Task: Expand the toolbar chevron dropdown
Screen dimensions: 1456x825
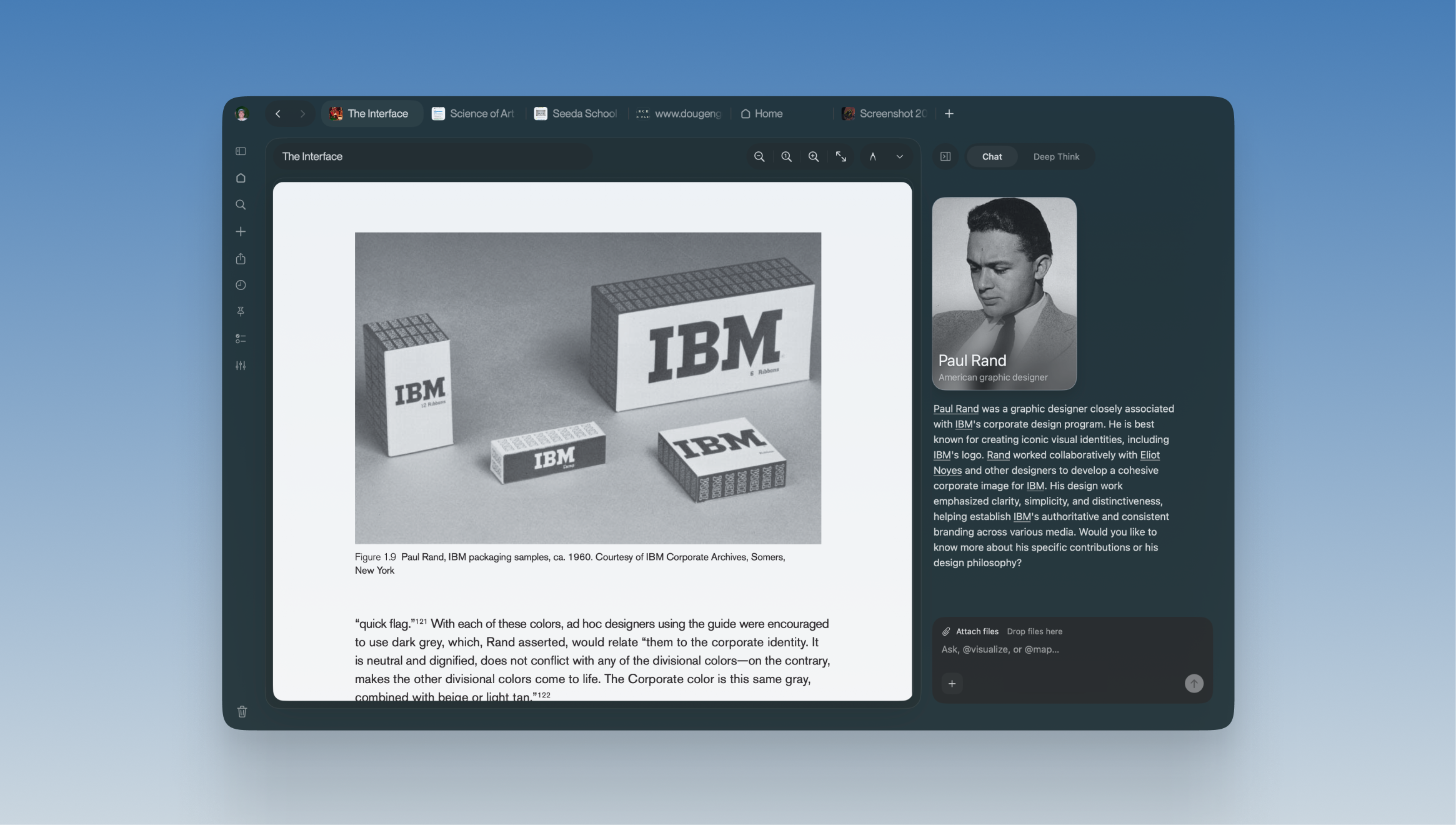Action: point(900,157)
